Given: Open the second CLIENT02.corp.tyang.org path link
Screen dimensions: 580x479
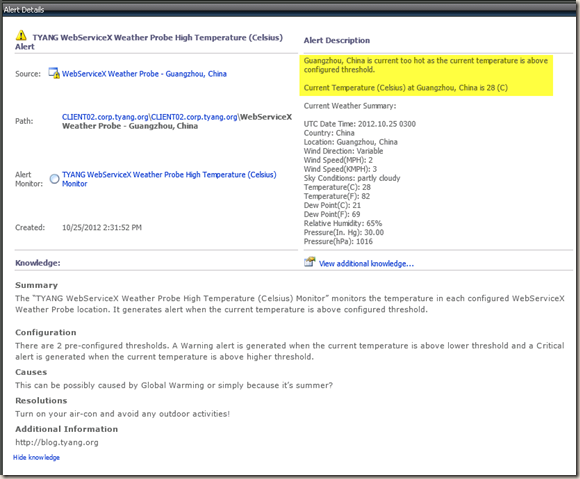Looking at the screenshot, I should (194, 117).
